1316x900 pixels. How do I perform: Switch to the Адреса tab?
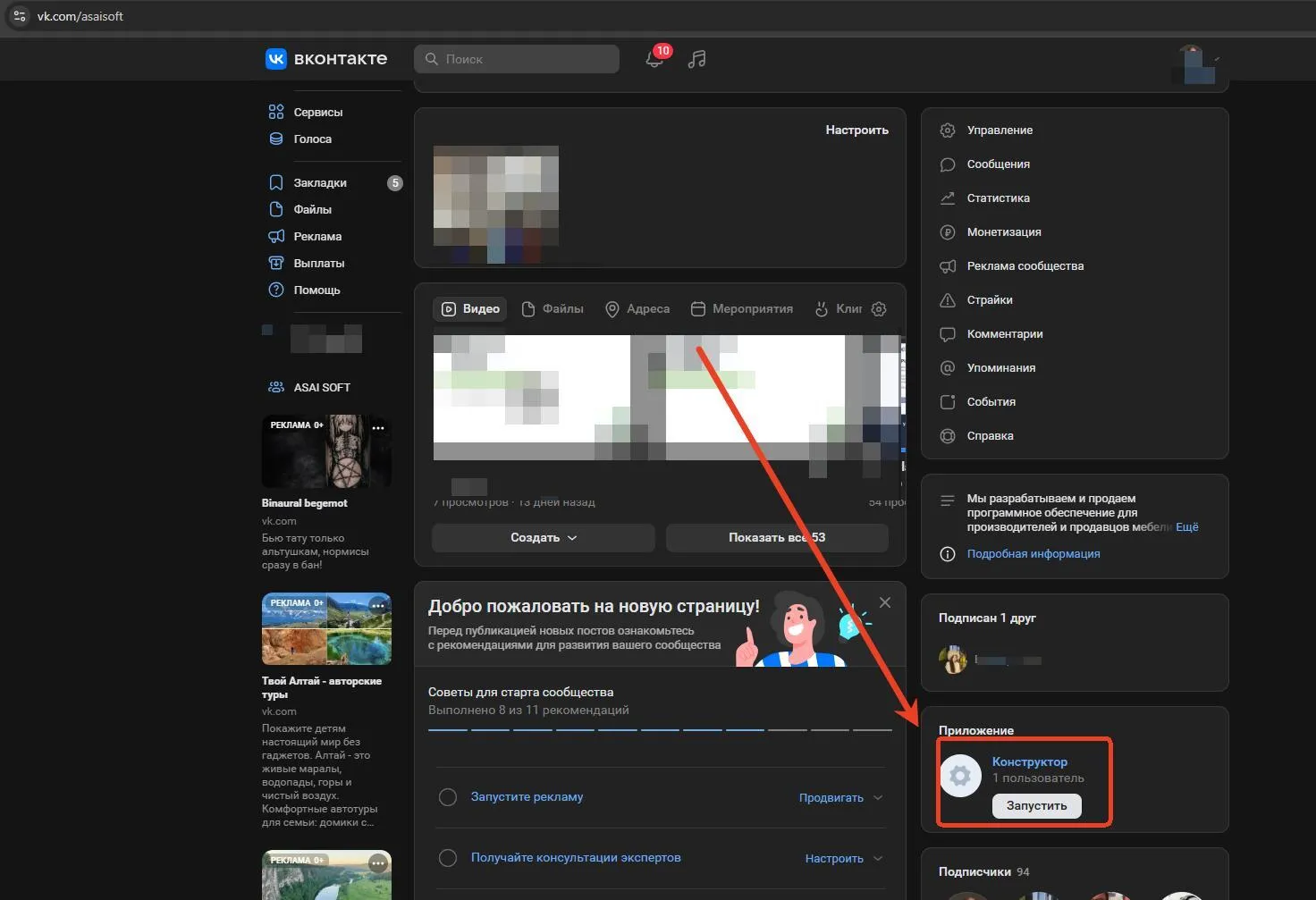(637, 309)
